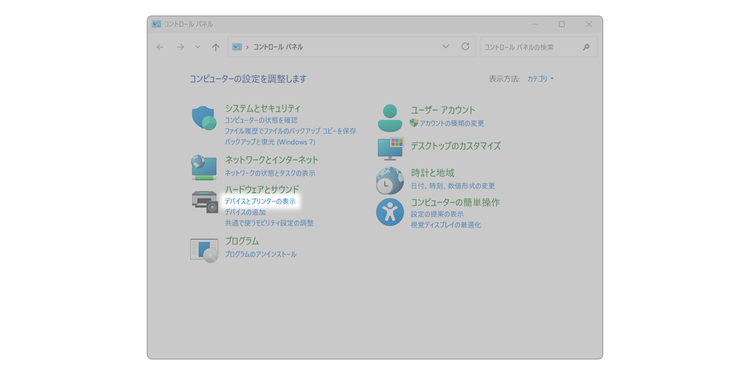Open ハードウェアとサウンド category
The height and width of the screenshot is (375, 750).
[262, 189]
